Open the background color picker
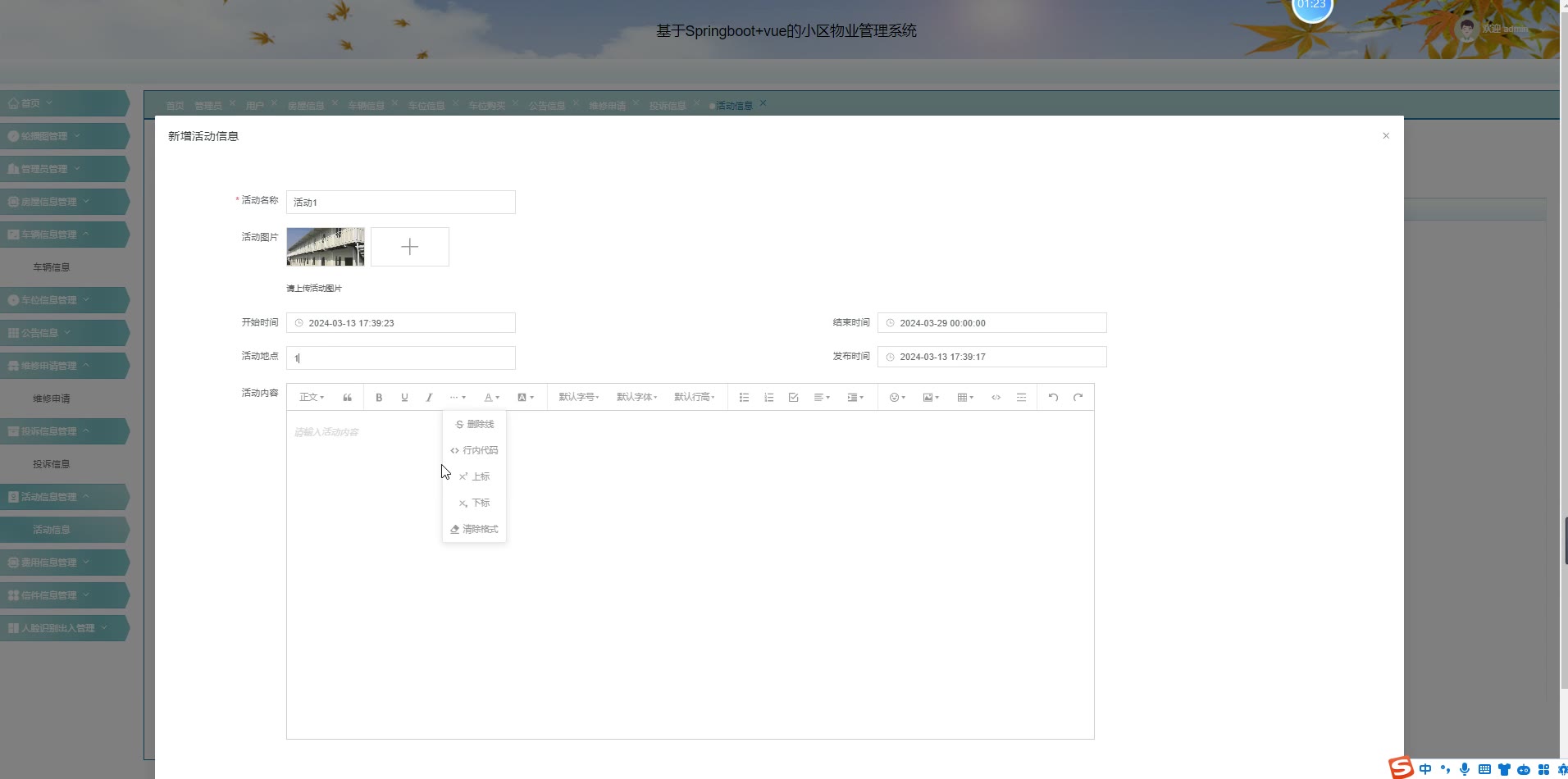Screen dimensions: 1568x779 [526, 398]
